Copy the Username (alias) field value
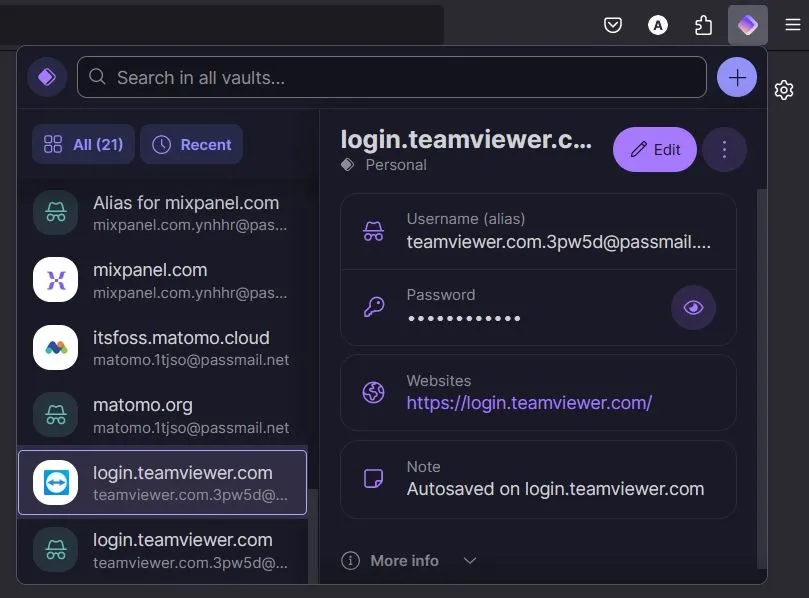809x598 pixels. (538, 231)
